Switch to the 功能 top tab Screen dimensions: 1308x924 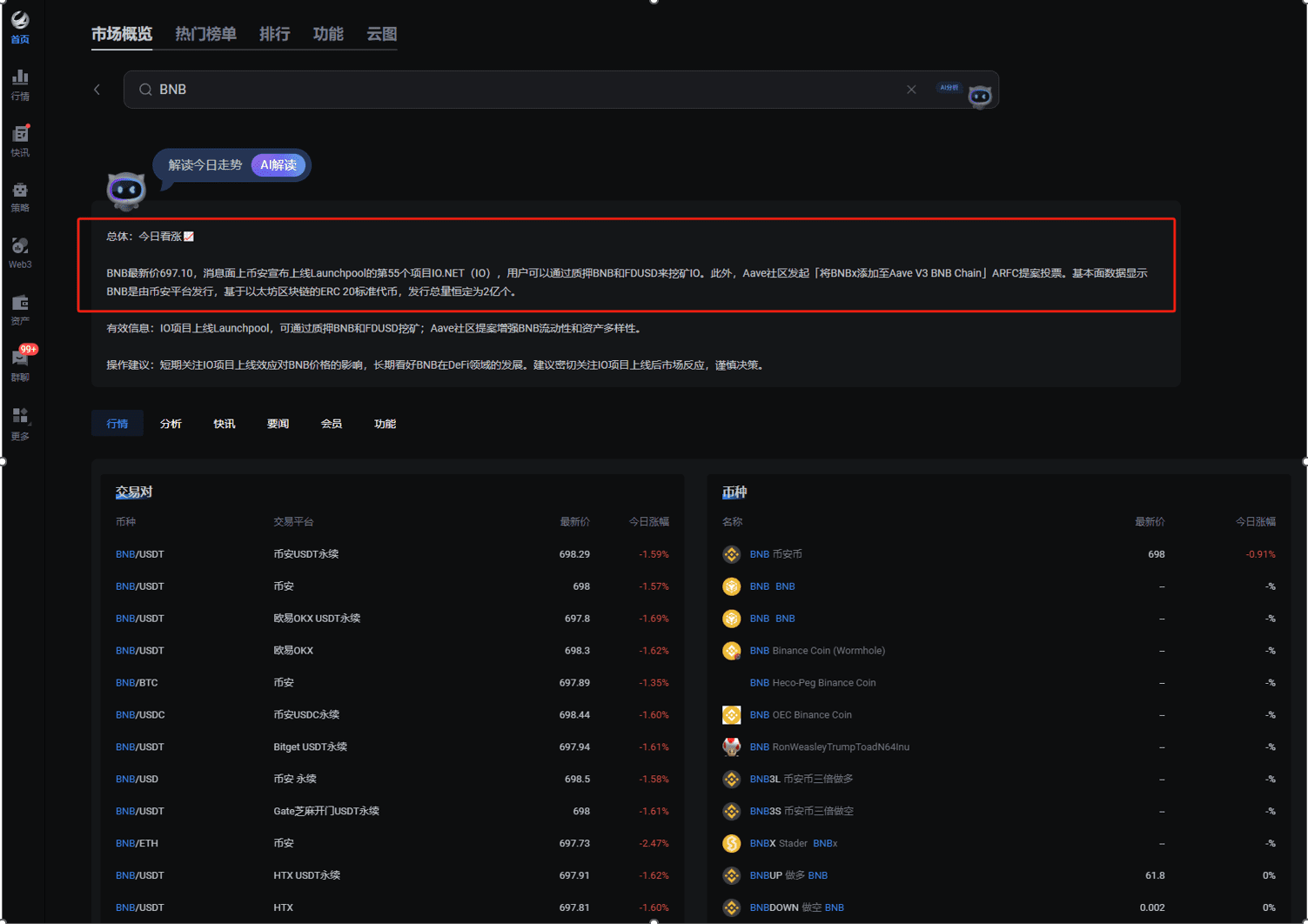click(328, 34)
